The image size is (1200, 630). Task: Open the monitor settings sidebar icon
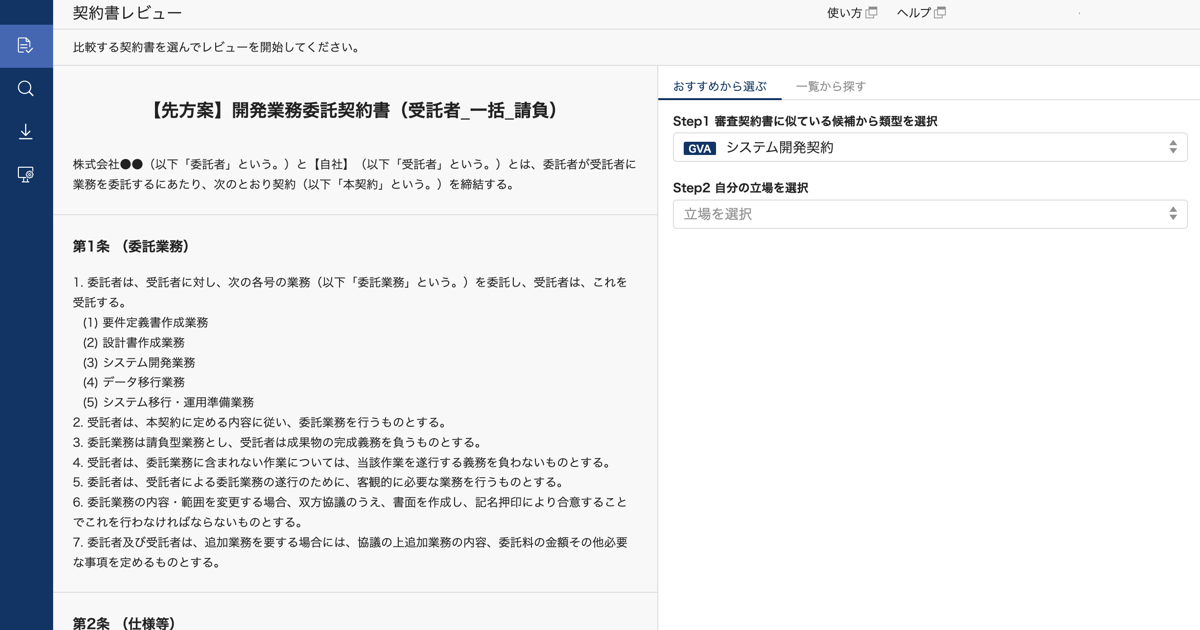[x=26, y=175]
